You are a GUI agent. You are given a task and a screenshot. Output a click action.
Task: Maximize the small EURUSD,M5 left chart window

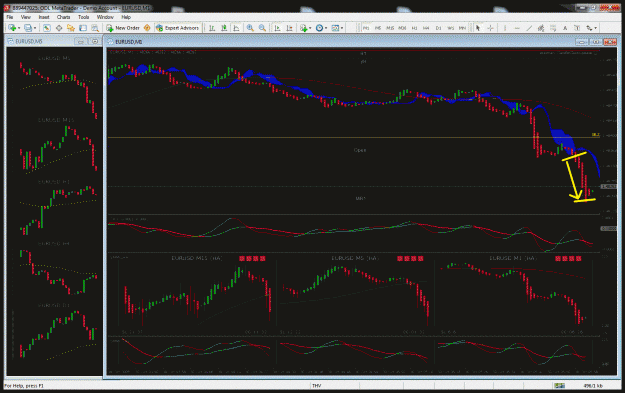94,41
